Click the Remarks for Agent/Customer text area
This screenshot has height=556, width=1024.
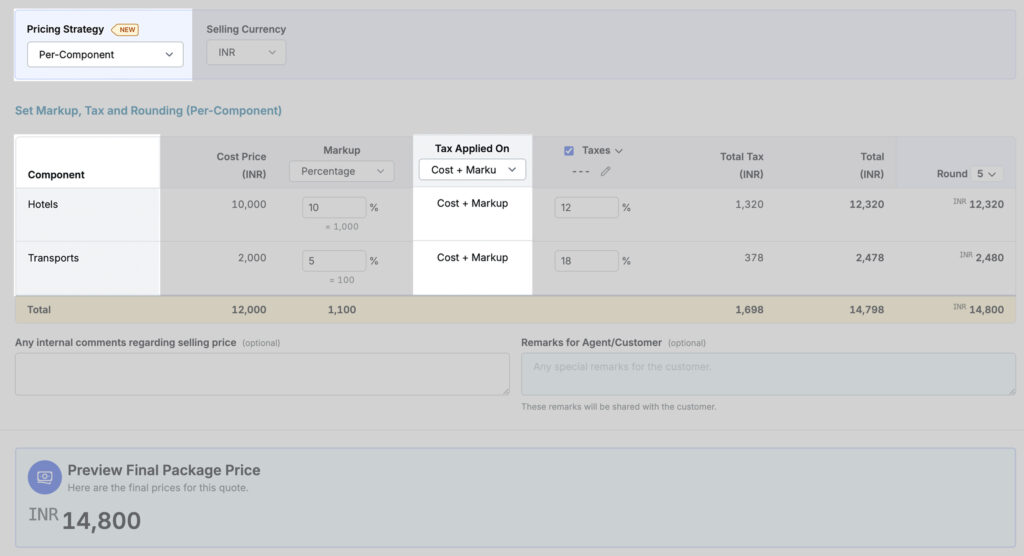click(x=768, y=374)
